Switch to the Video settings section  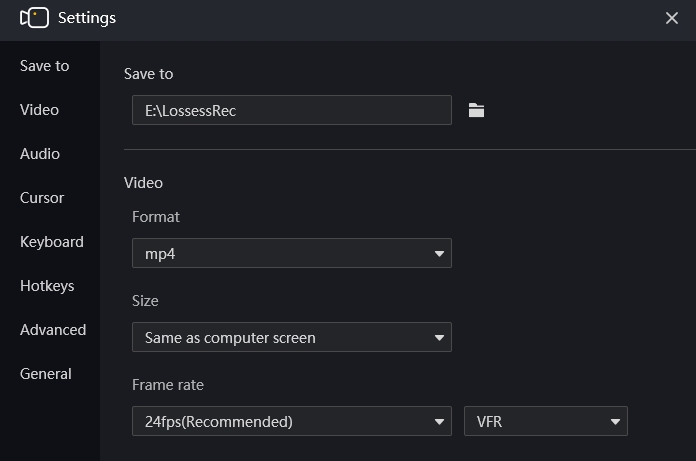coord(39,110)
